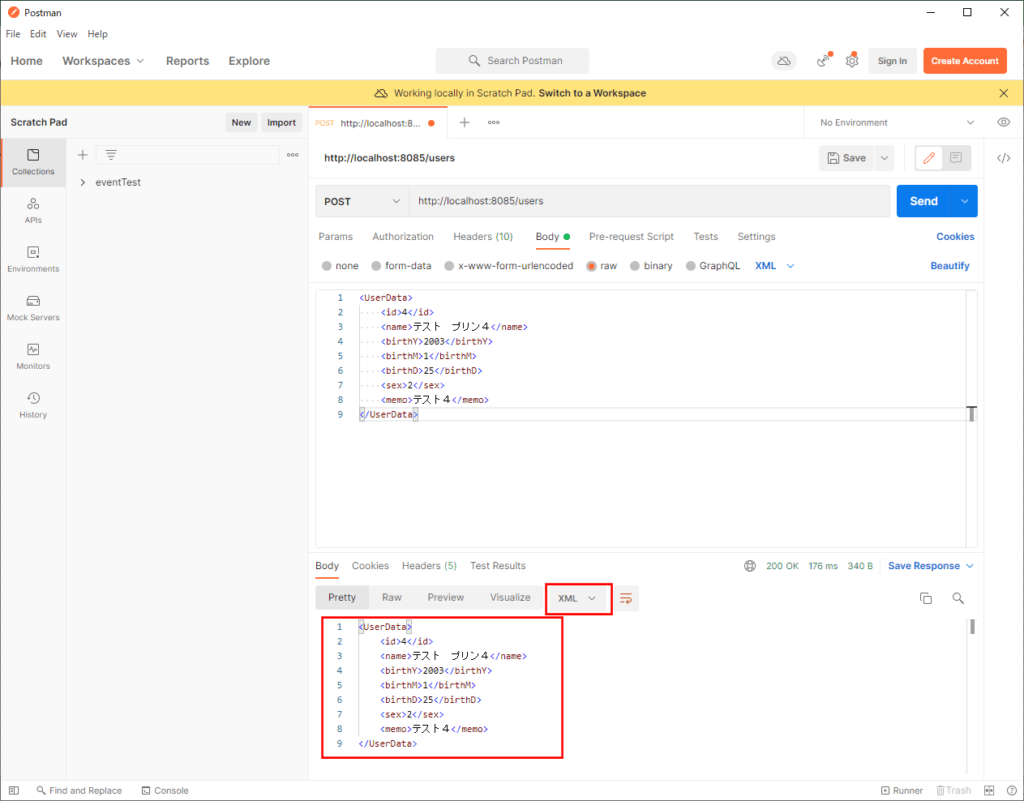
Task: Open the Monitors sidebar panel
Action: pos(33,356)
